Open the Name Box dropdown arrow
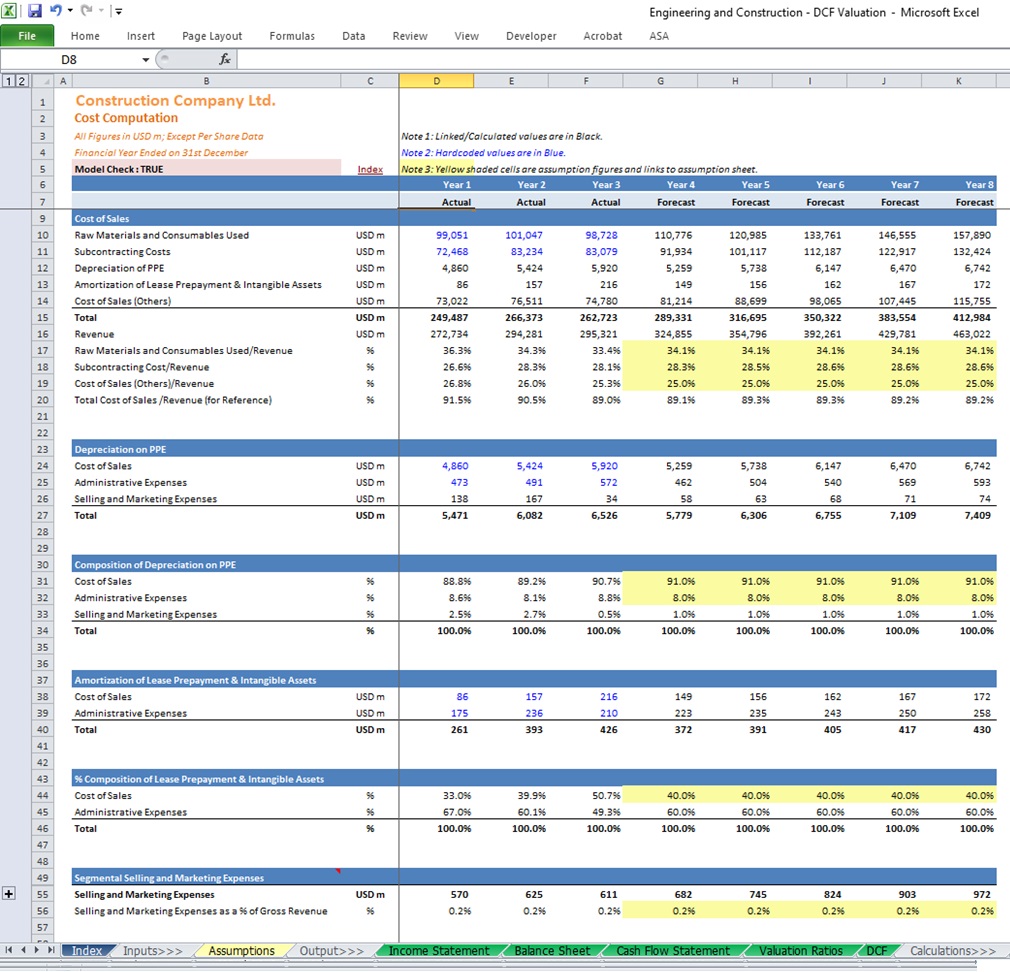The width and height of the screenshot is (1010, 972). (146, 60)
